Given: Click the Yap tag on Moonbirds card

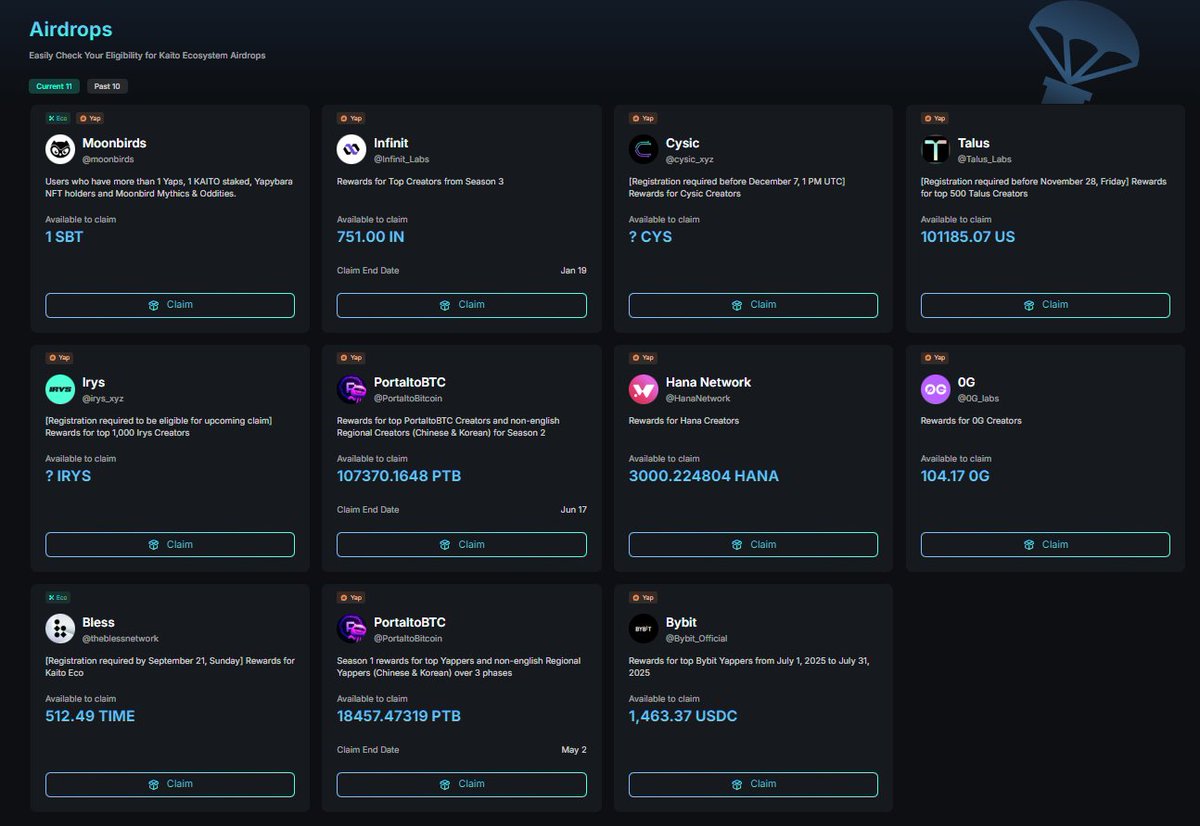Looking at the screenshot, I should coord(90,118).
